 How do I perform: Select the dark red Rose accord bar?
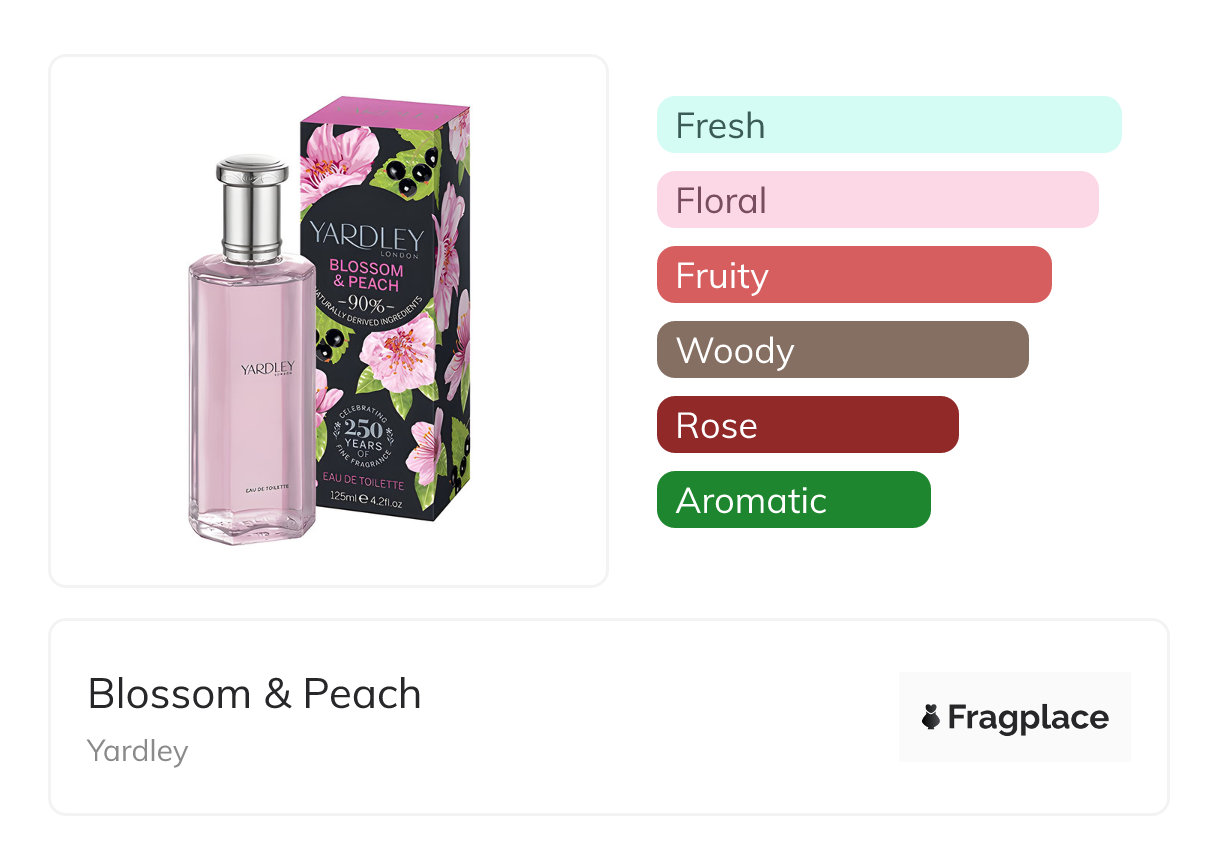[x=807, y=425]
